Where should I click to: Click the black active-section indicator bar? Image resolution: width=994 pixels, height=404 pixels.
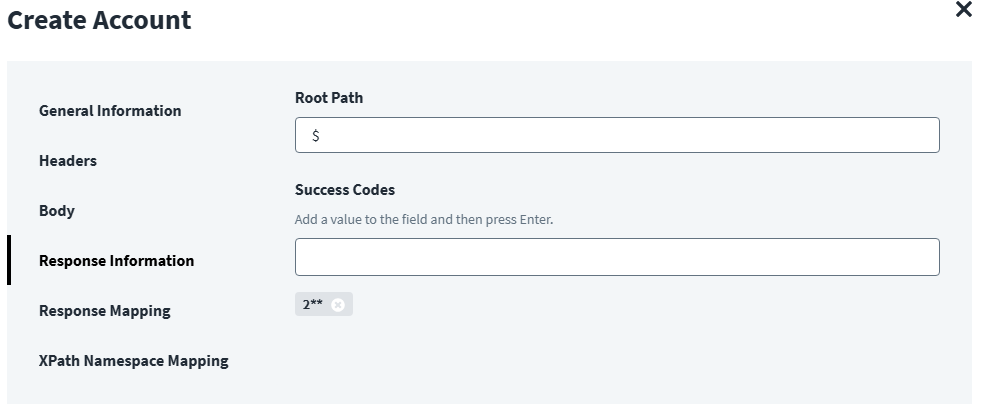pos(9,261)
